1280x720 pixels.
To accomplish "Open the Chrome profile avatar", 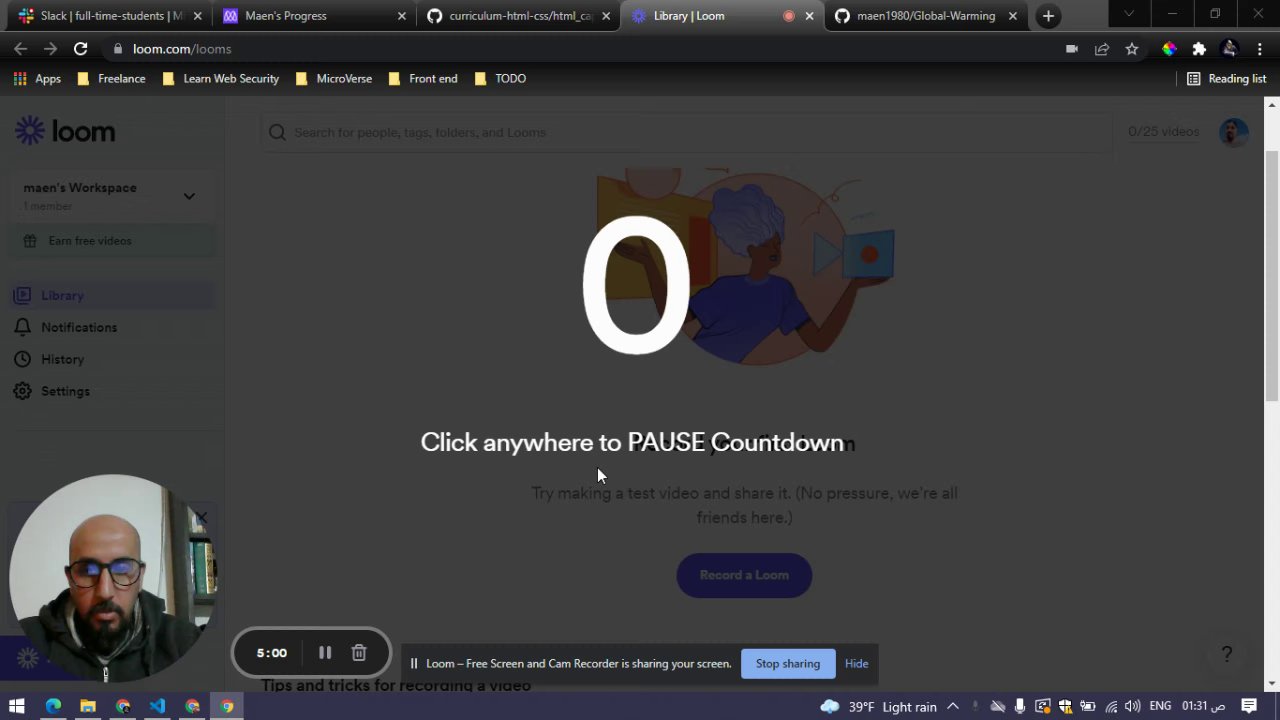I will tap(1230, 49).
